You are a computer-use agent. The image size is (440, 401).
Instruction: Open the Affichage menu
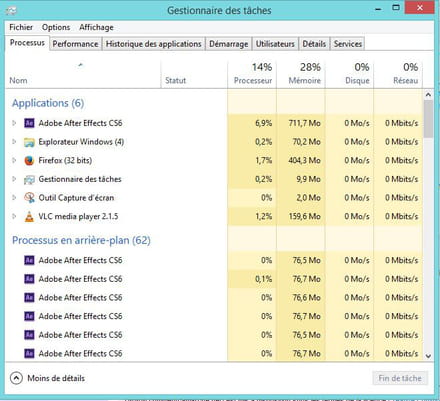96,27
